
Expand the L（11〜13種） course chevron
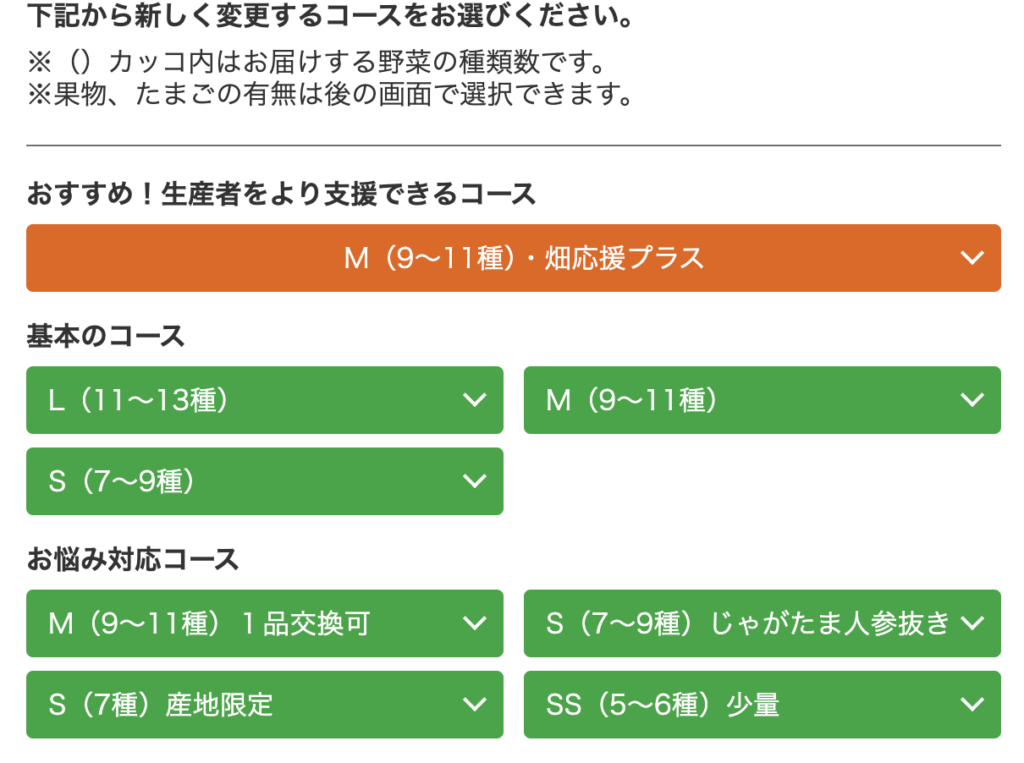coord(475,400)
